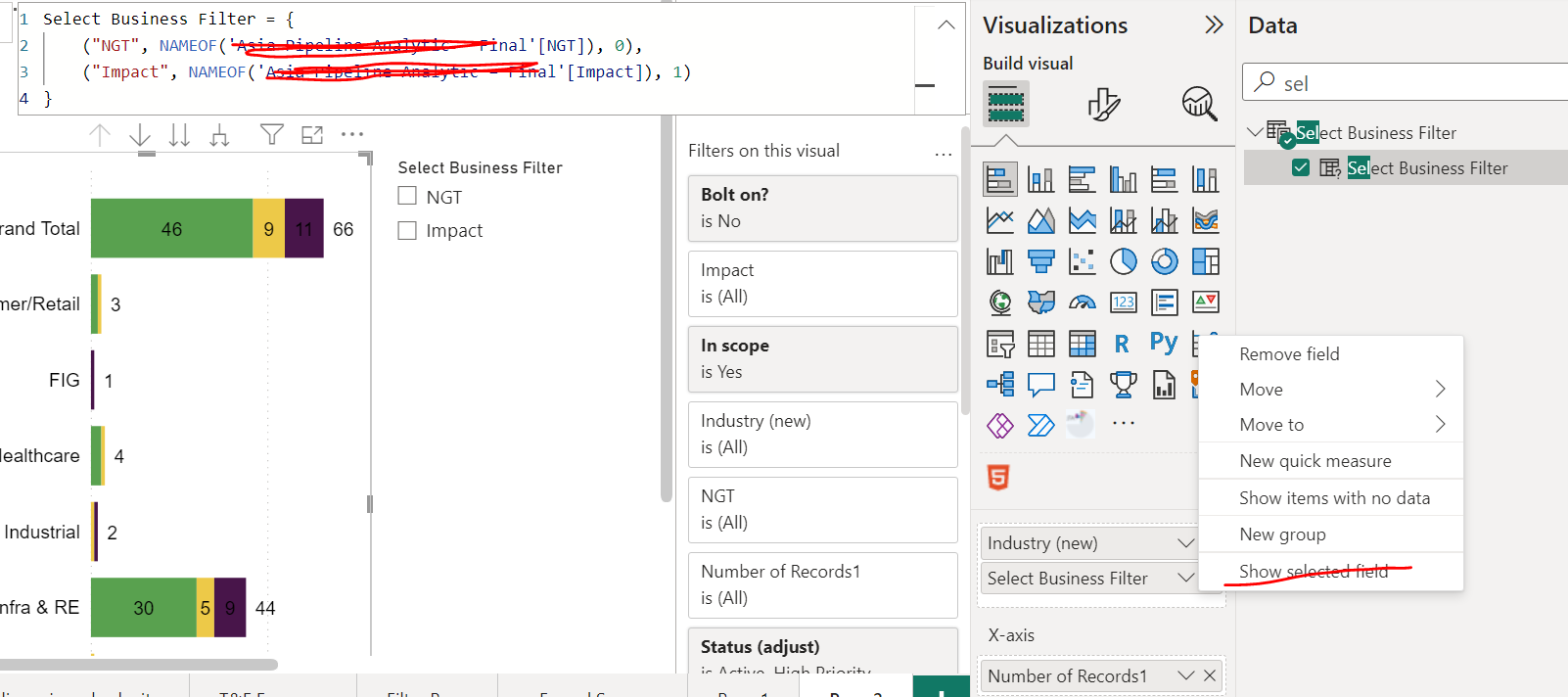Viewport: 1568px width, 697px height.
Task: Select the 100% stacked bar chart visual
Action: coord(1165,180)
